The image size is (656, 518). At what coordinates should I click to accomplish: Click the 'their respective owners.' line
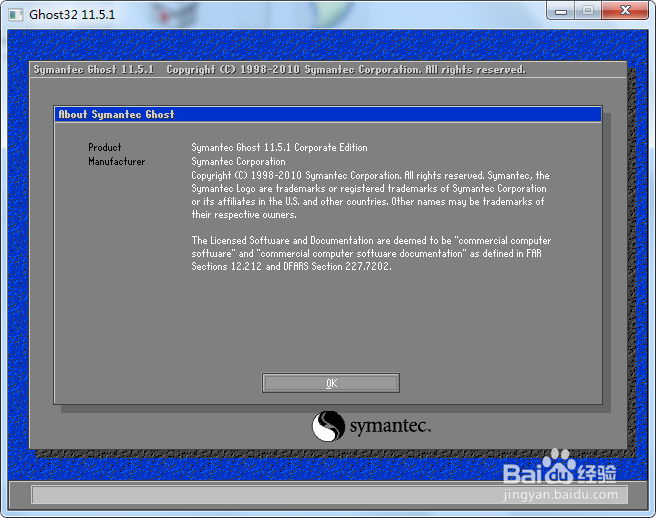pos(244,215)
